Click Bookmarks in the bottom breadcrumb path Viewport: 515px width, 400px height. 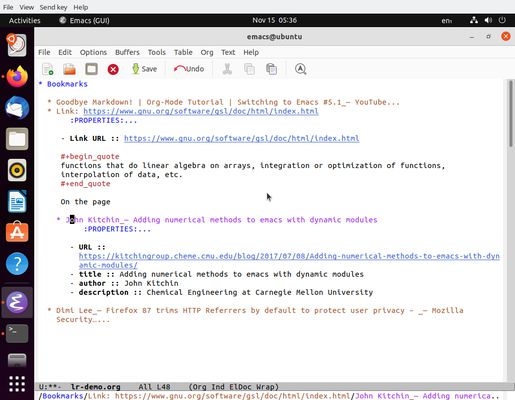coord(63,396)
